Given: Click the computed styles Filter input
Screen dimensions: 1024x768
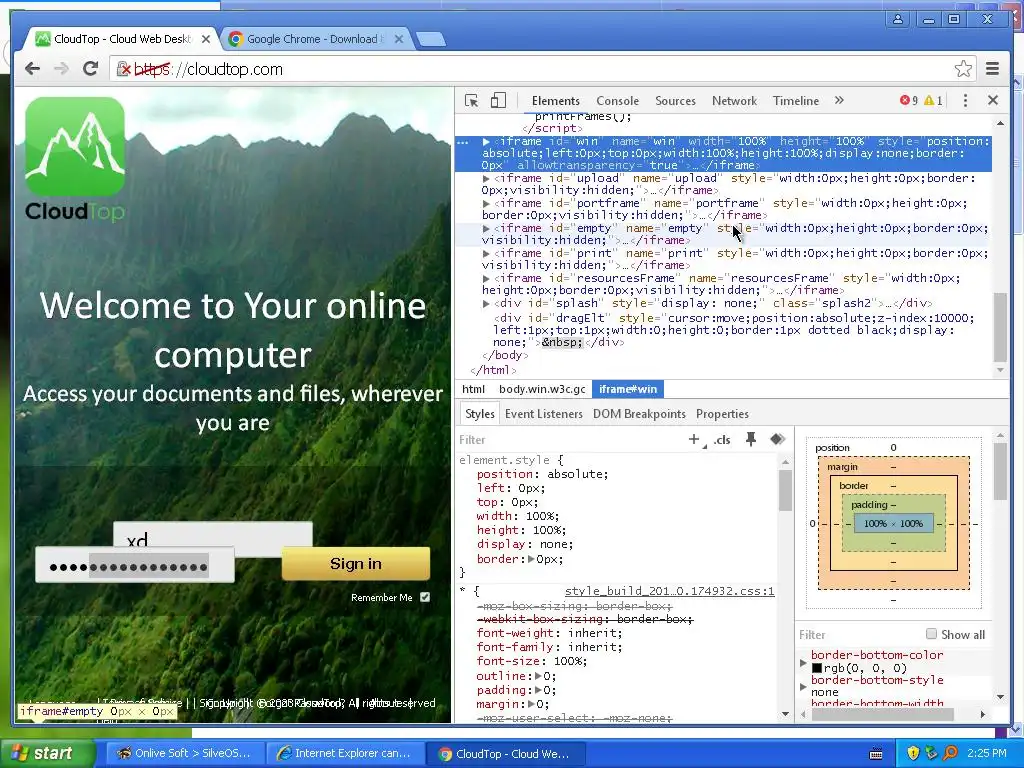Looking at the screenshot, I should coord(856,635).
